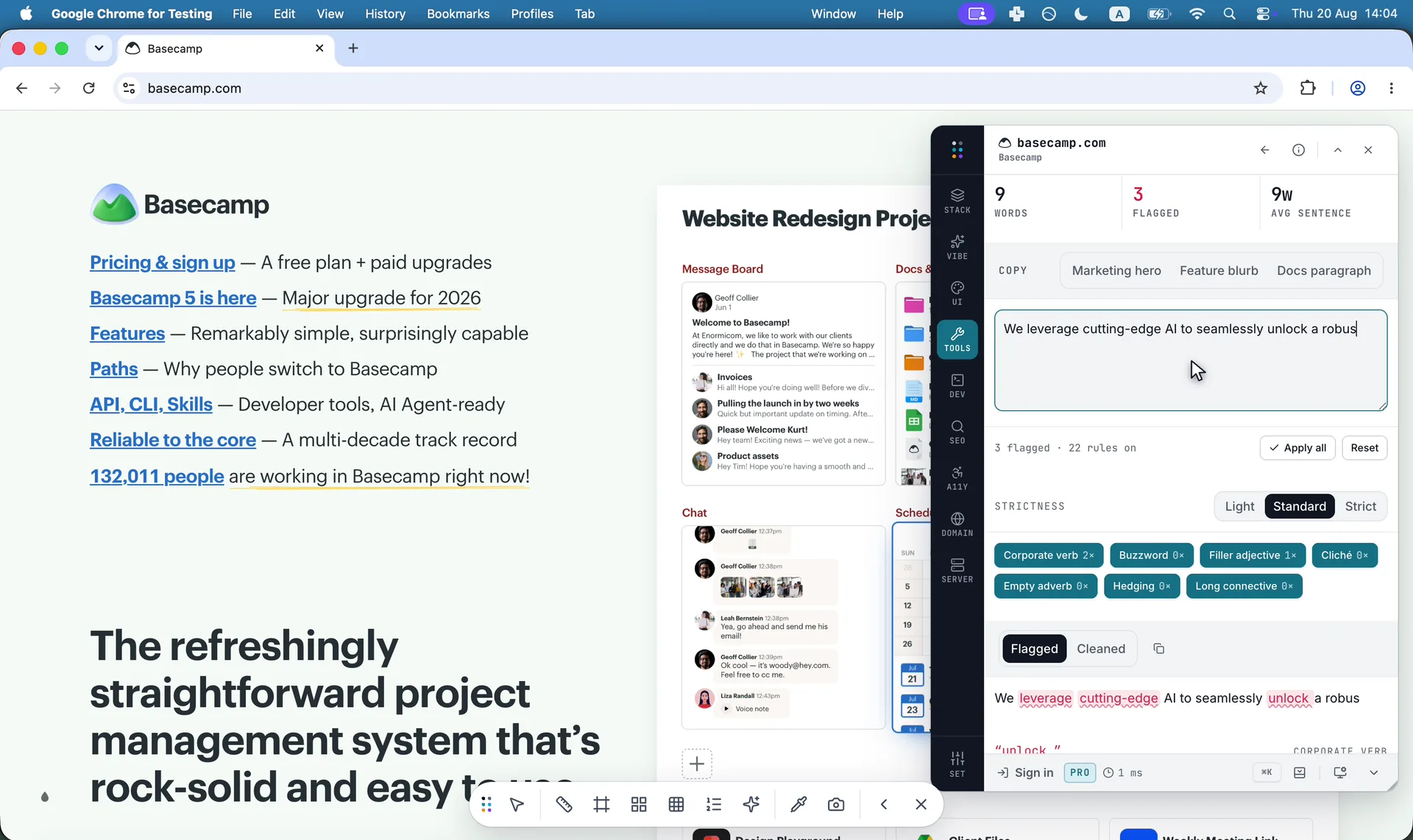Open the Stack panel in the extension sidebar
1413x840 pixels.
pos(957,201)
